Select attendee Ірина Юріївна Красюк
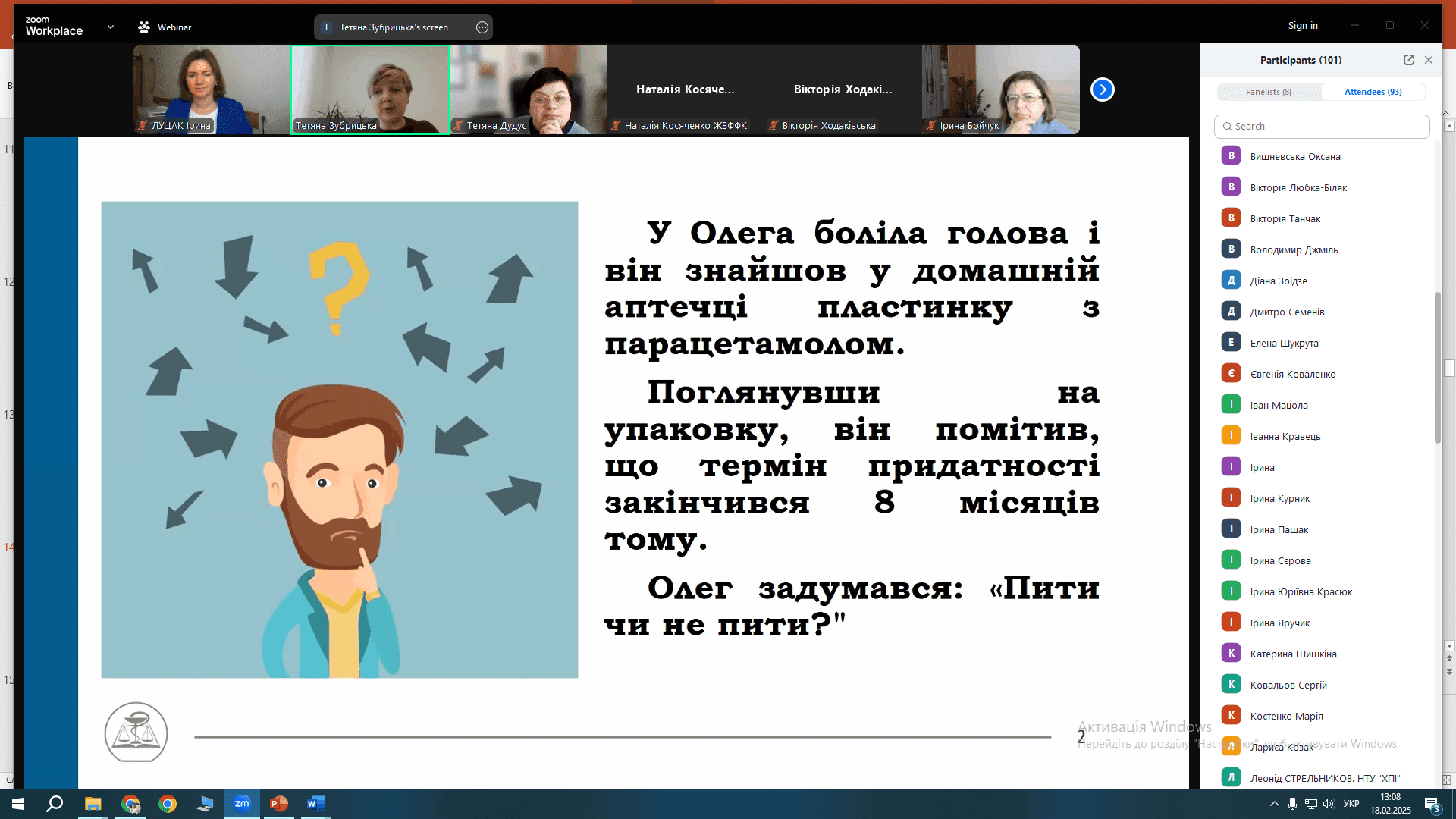The height and width of the screenshot is (819, 1456). [x=1323, y=591]
